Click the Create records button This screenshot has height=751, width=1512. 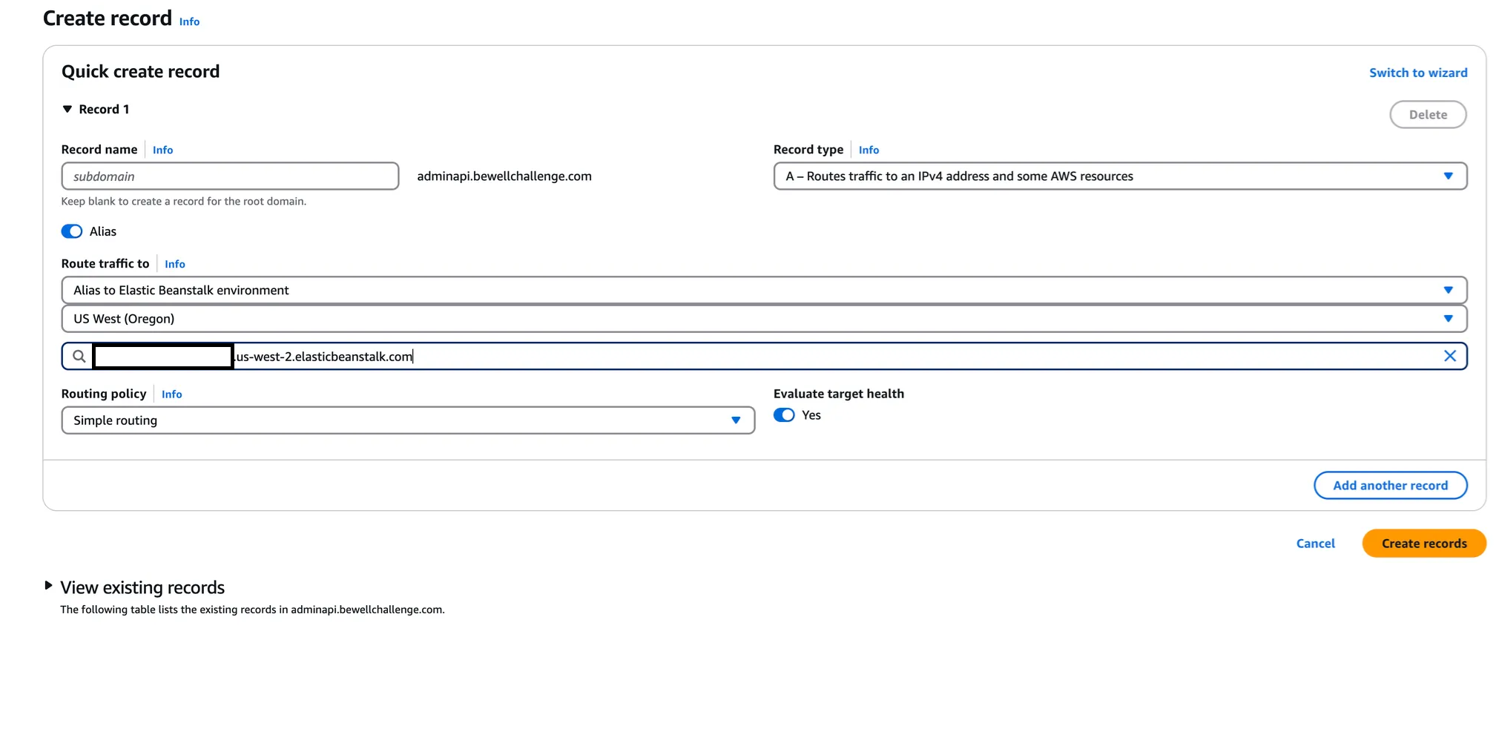(1424, 543)
